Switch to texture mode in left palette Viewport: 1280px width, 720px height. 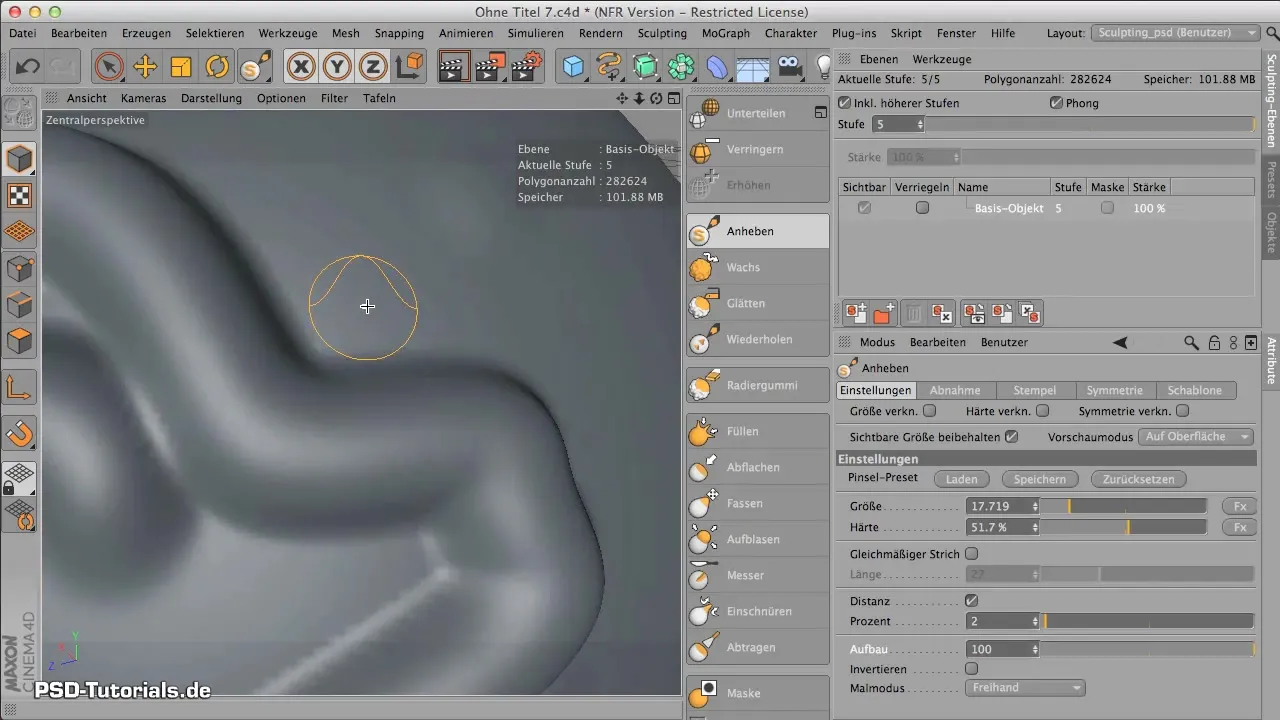[x=20, y=195]
